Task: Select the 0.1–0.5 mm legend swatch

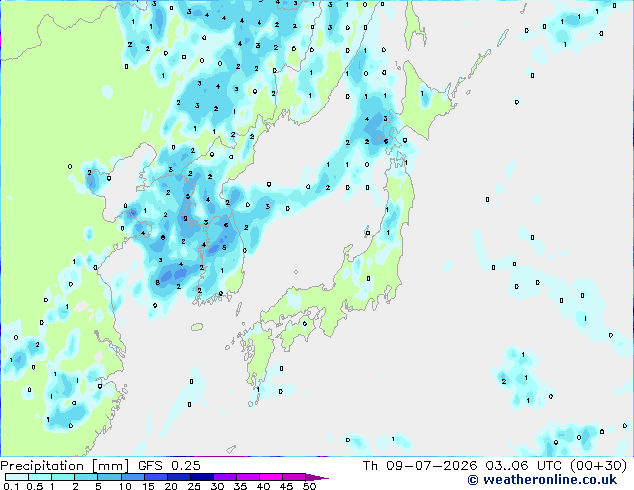Action: coord(17,477)
